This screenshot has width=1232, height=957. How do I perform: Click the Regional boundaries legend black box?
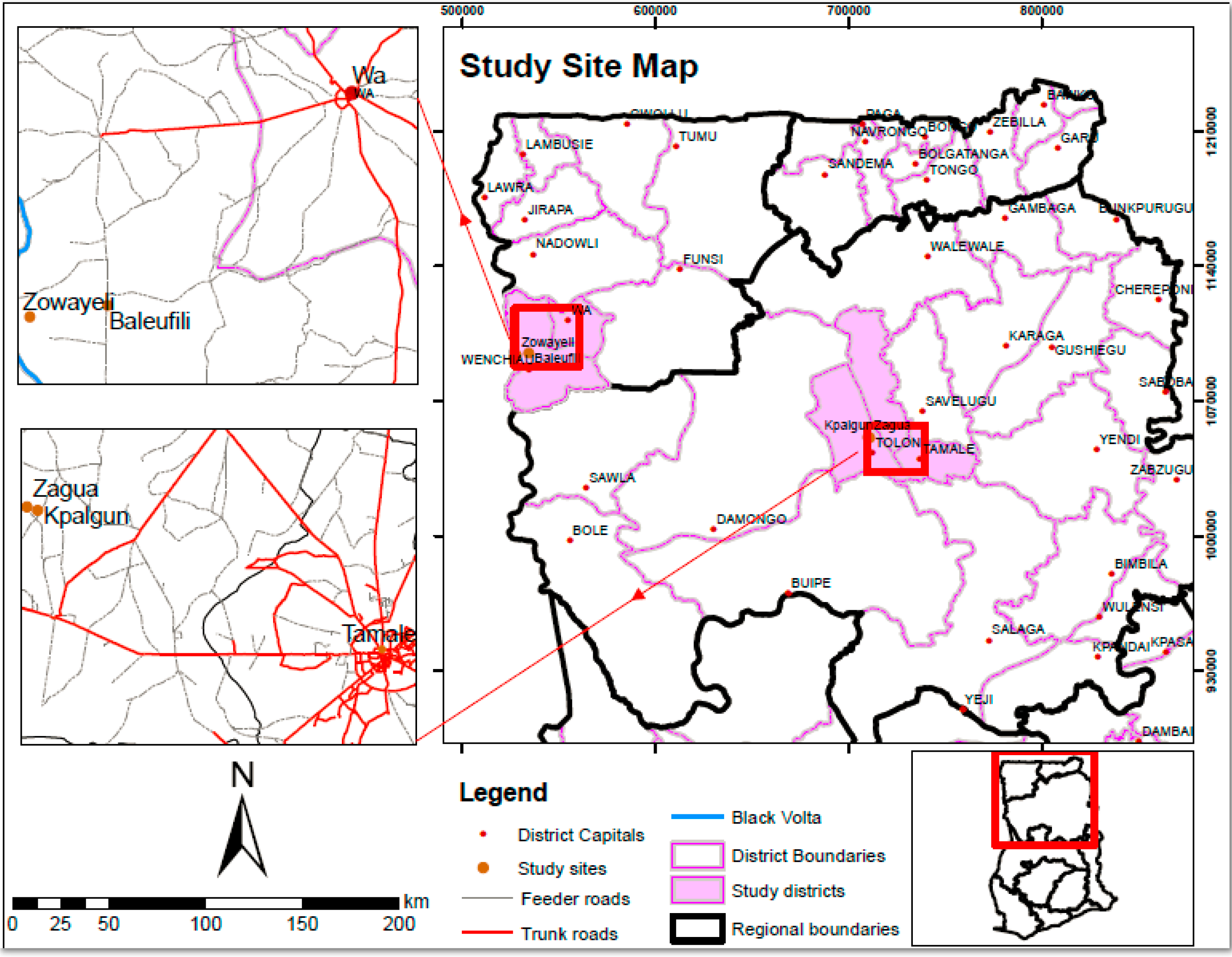[x=697, y=929]
